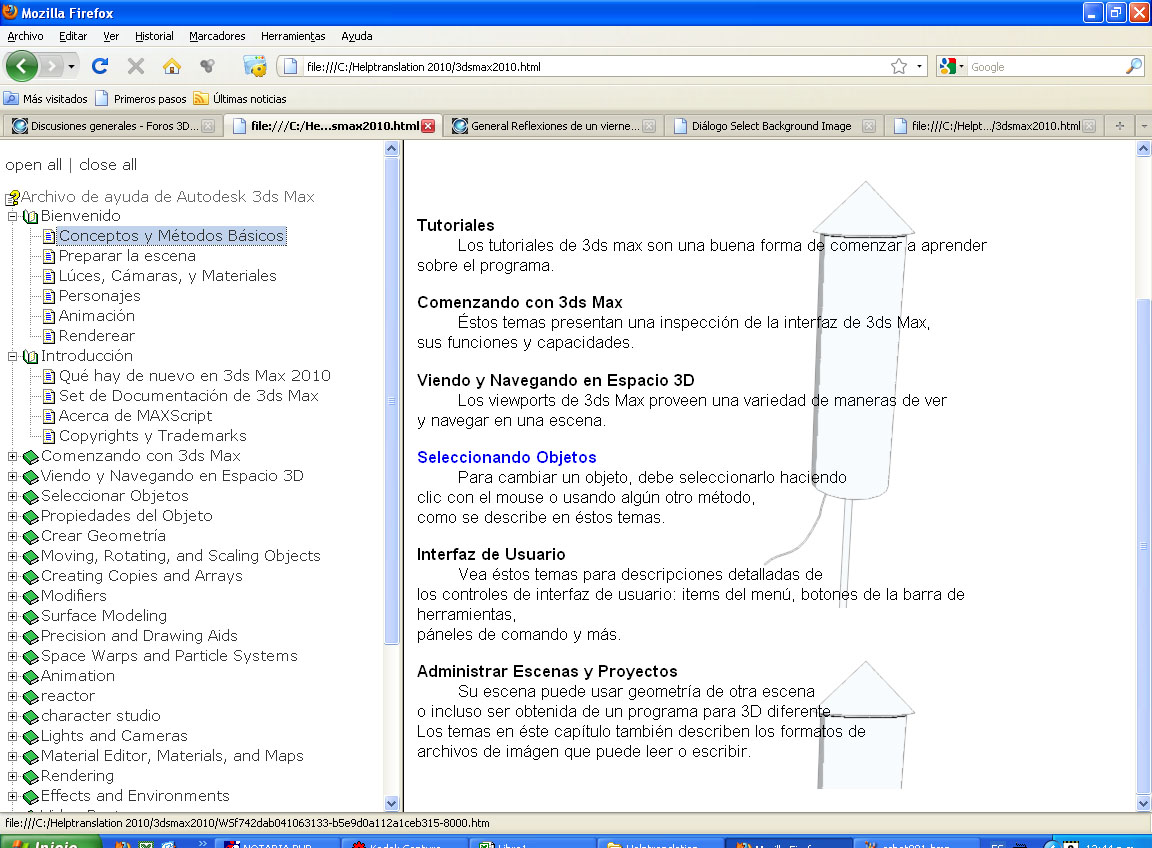The image size is (1152, 848).
Task: Close the active 3dsmax2010.html tab
Action: pyautogui.click(x=428, y=126)
